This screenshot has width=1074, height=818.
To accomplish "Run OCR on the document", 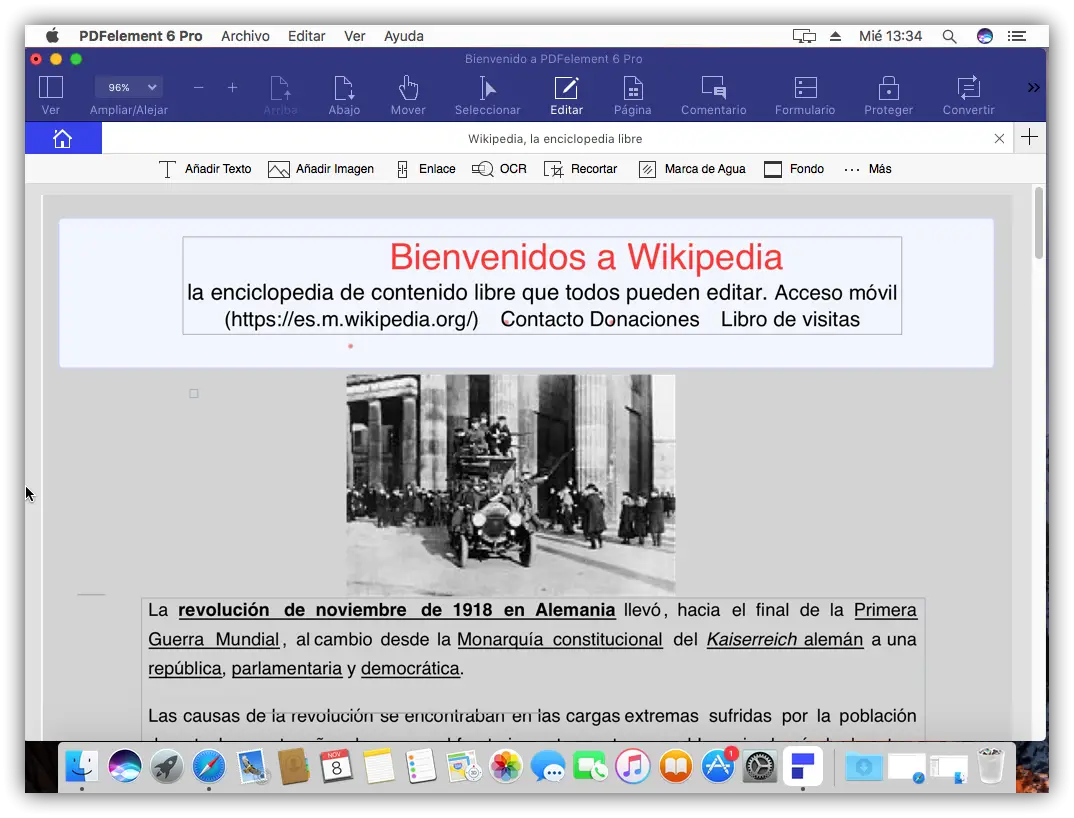I will [499, 169].
